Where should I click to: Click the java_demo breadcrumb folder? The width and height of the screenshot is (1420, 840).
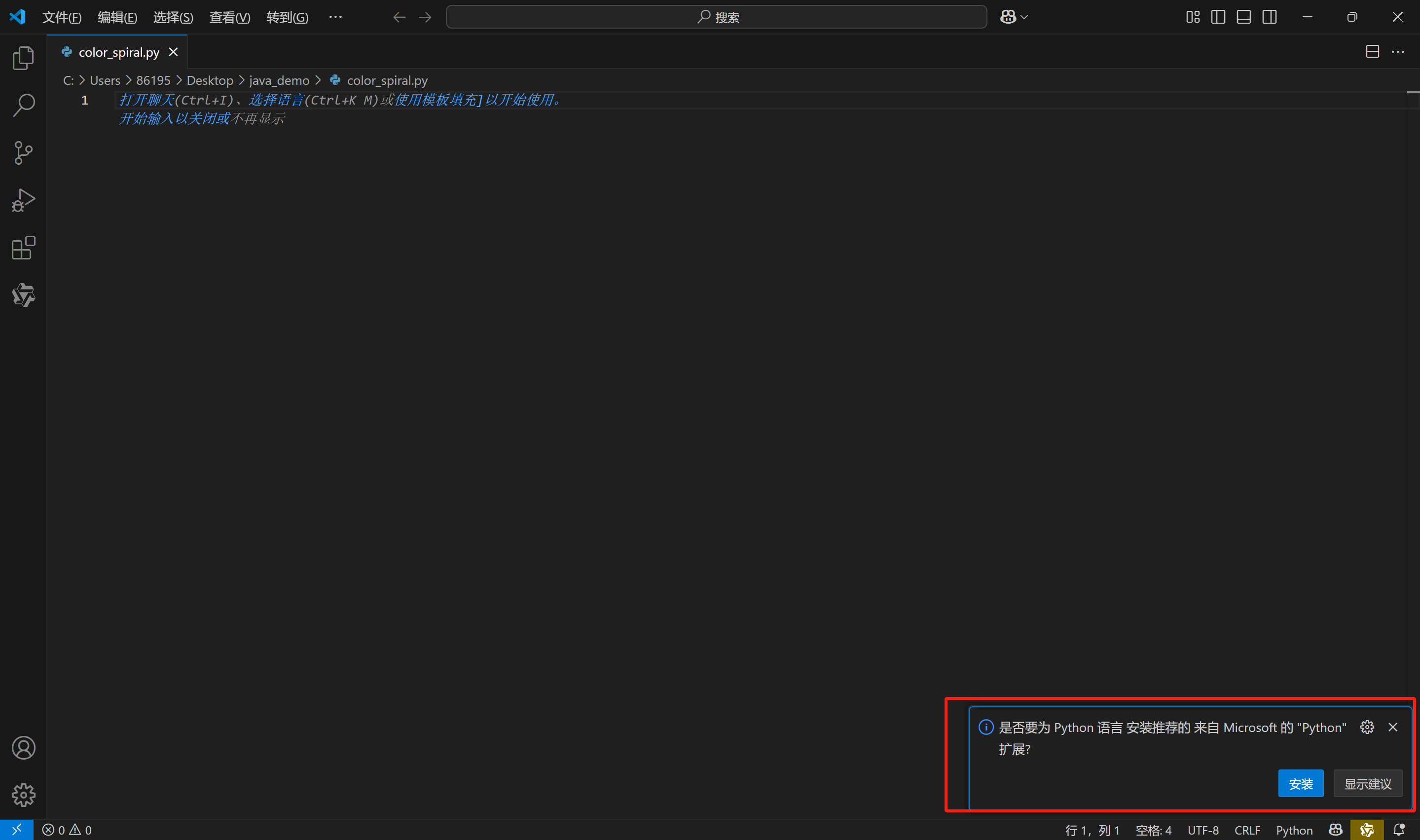click(279, 80)
